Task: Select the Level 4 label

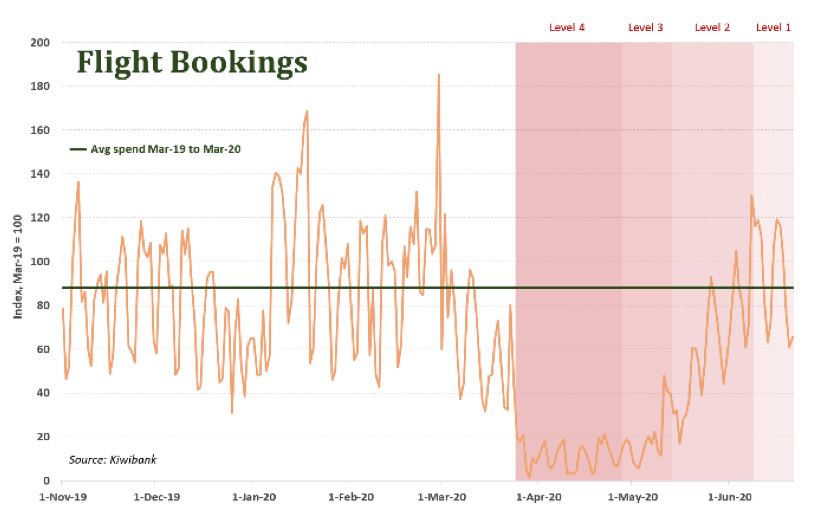Action: click(567, 27)
